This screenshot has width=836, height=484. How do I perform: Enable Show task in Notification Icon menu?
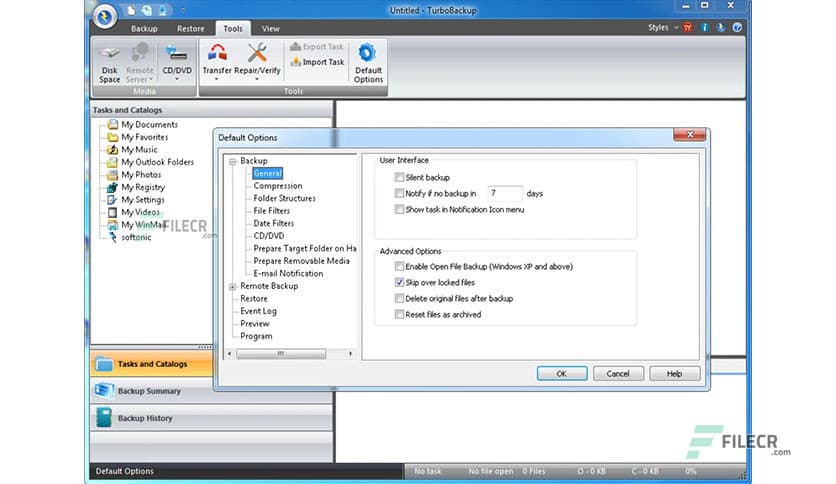click(x=399, y=209)
